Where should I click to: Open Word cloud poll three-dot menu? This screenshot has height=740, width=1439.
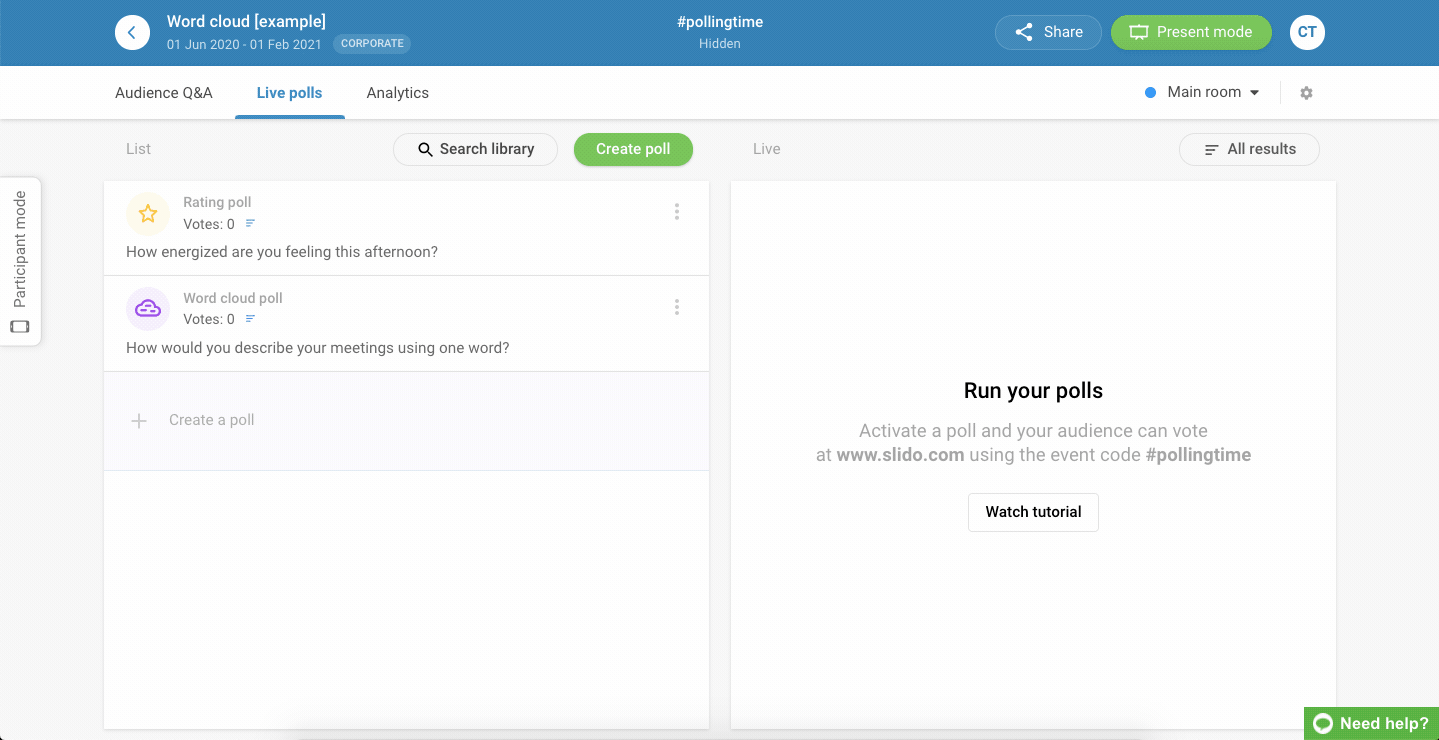pyautogui.click(x=677, y=307)
